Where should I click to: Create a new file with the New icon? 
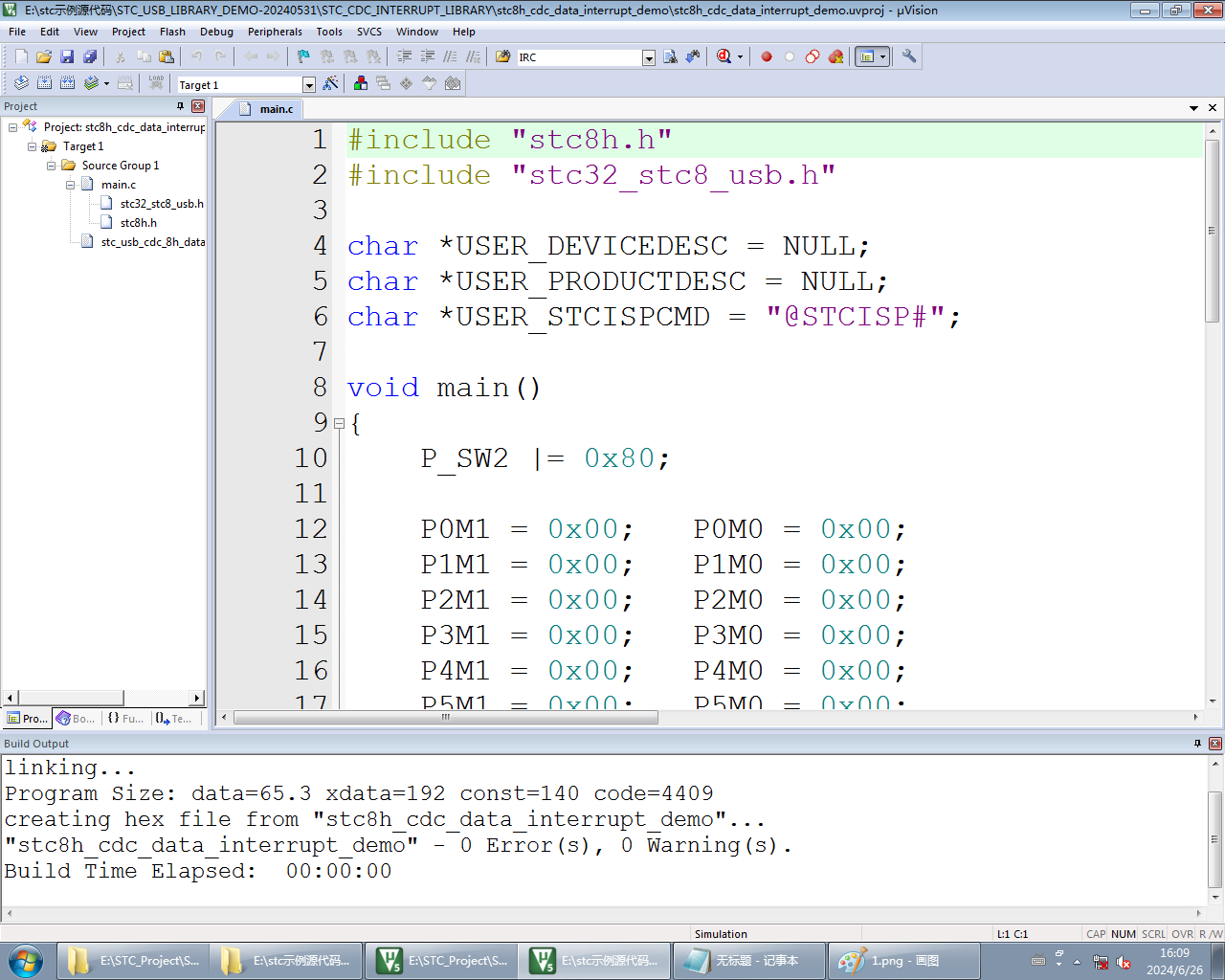click(21, 57)
